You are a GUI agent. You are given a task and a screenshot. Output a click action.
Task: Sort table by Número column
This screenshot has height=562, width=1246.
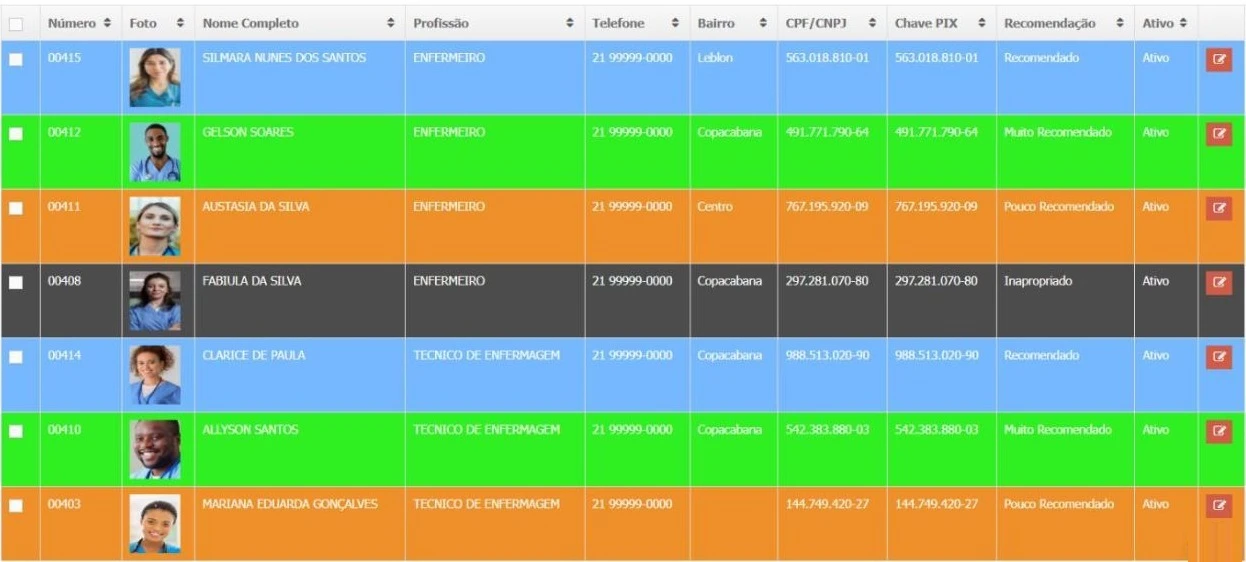(80, 23)
